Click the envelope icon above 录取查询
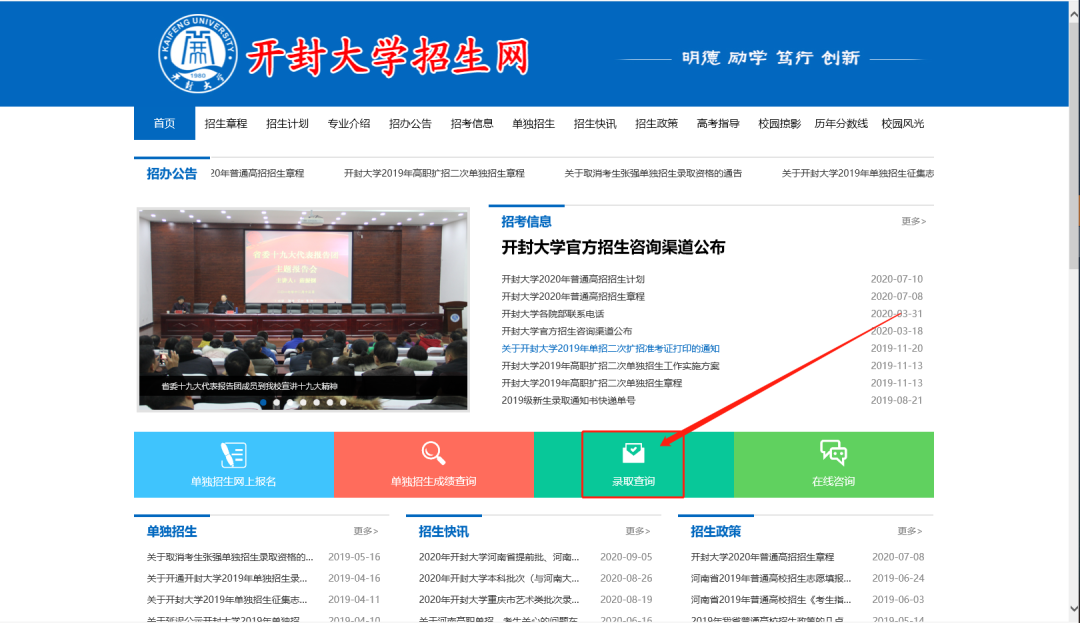Viewport: 1080px width, 623px height. pos(633,453)
